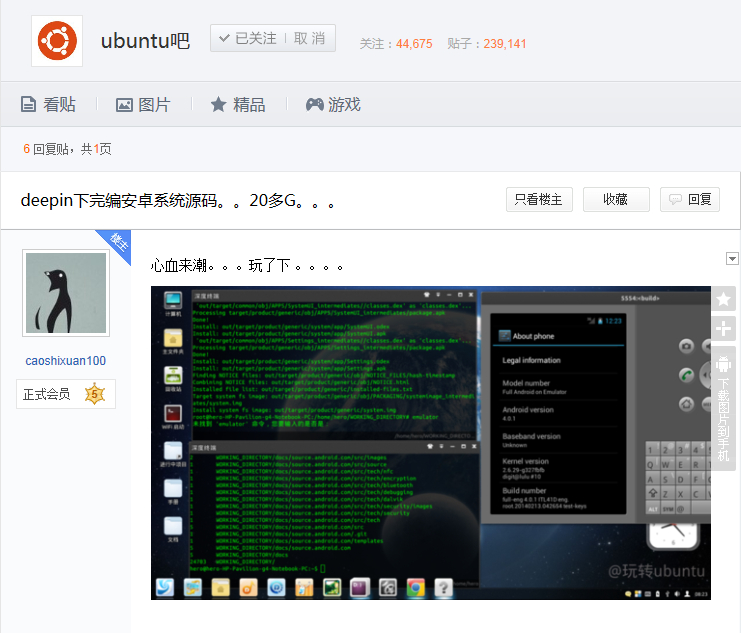Open the post options dropdown arrow
Screen dimensions: 741x633
732,259
